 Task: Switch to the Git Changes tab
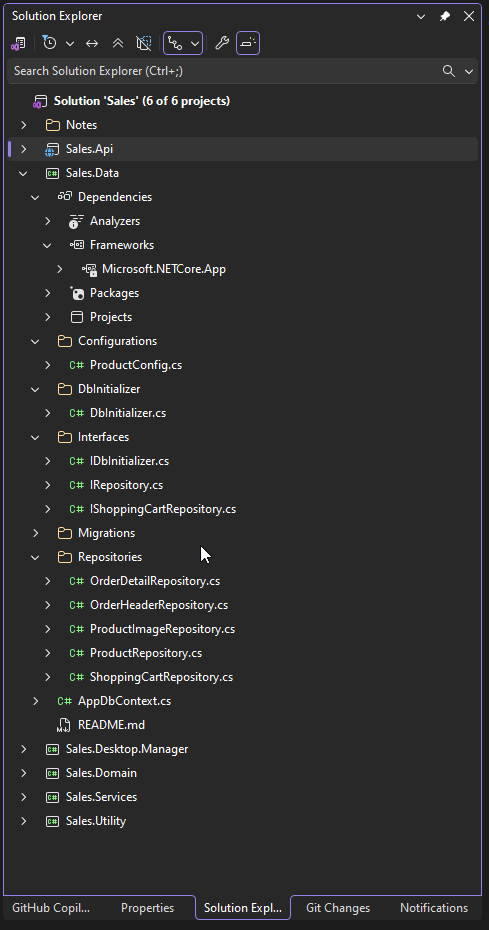338,908
